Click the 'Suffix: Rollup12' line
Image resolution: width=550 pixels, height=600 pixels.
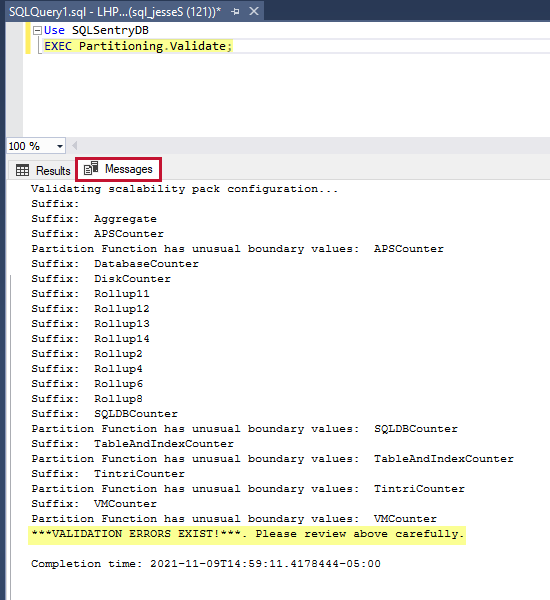90,308
